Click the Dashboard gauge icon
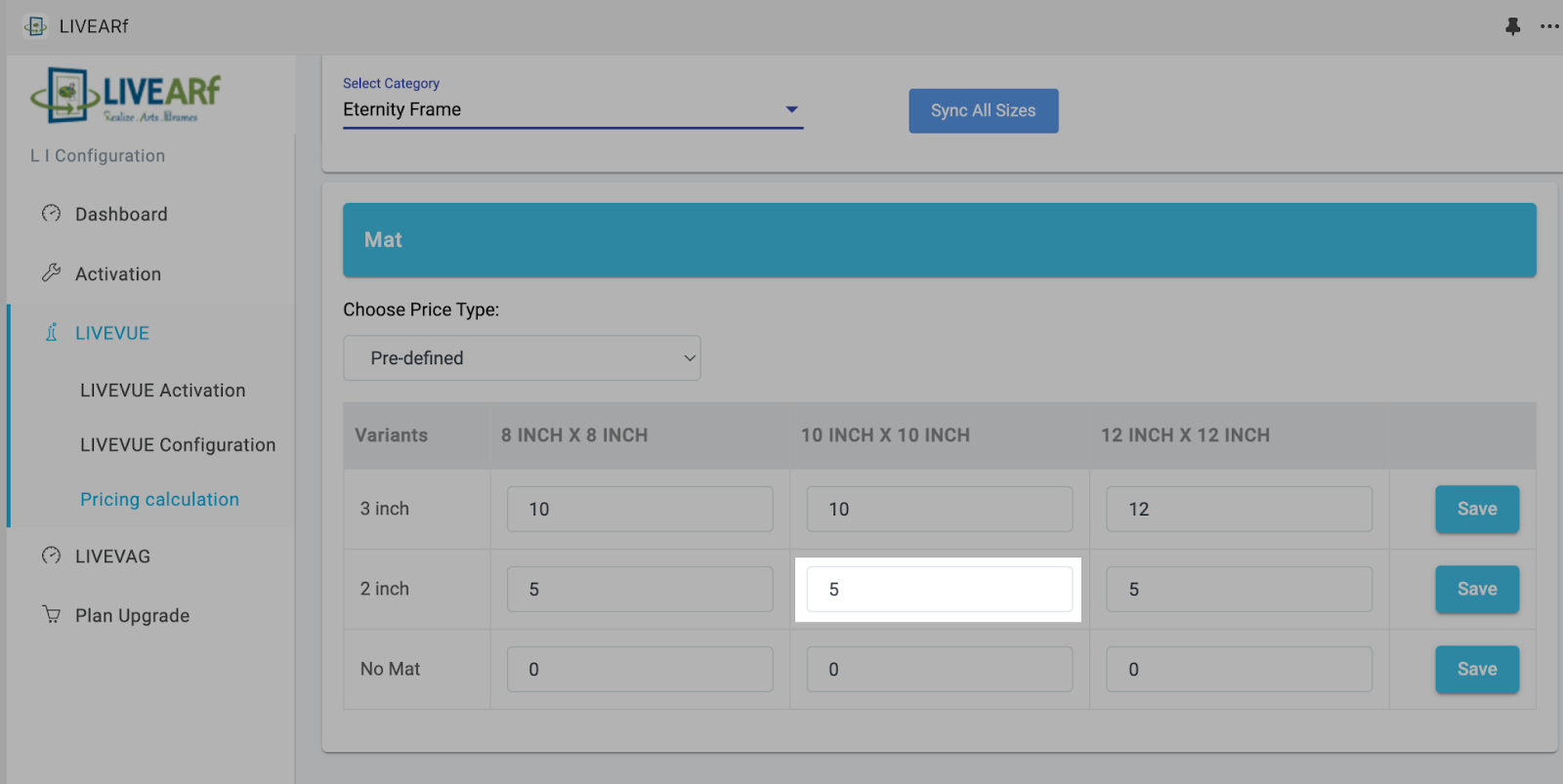1563x784 pixels. tap(51, 213)
